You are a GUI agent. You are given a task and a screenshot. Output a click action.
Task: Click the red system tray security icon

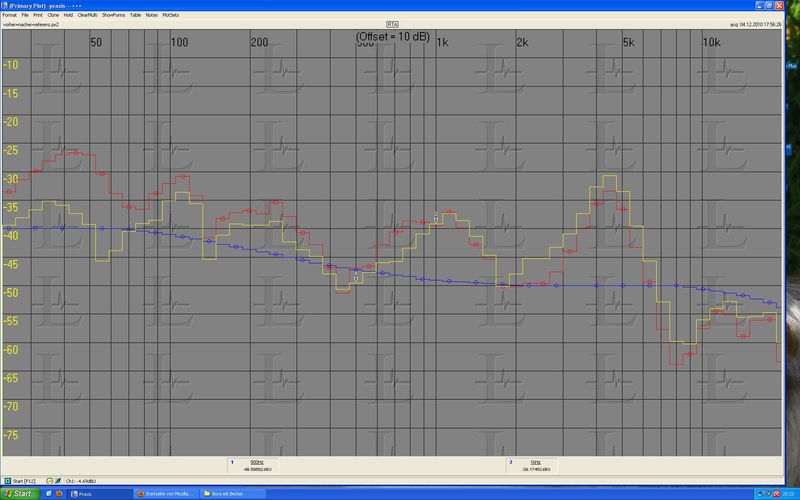pyautogui.click(x=776, y=494)
